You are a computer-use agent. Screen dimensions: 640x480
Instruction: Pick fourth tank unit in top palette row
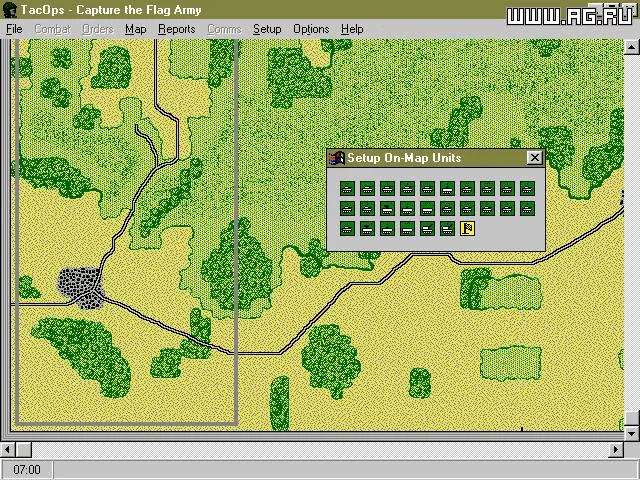pyautogui.click(x=407, y=189)
